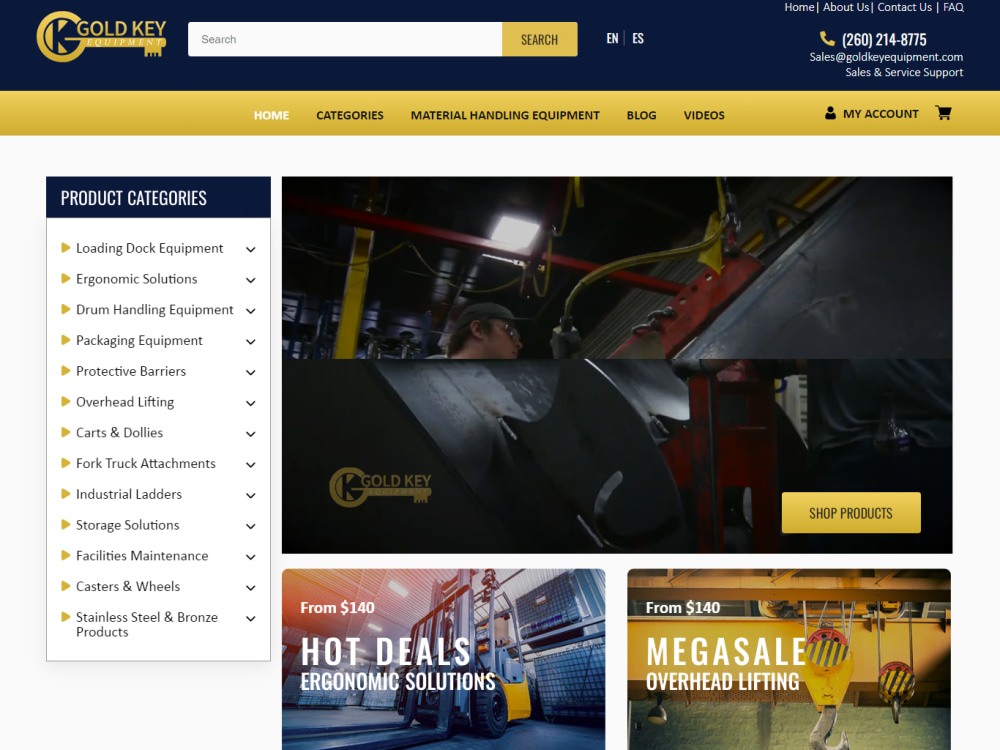Screen dimensions: 1000x750
Task: Open the BLOG nav item
Action: pyautogui.click(x=641, y=115)
